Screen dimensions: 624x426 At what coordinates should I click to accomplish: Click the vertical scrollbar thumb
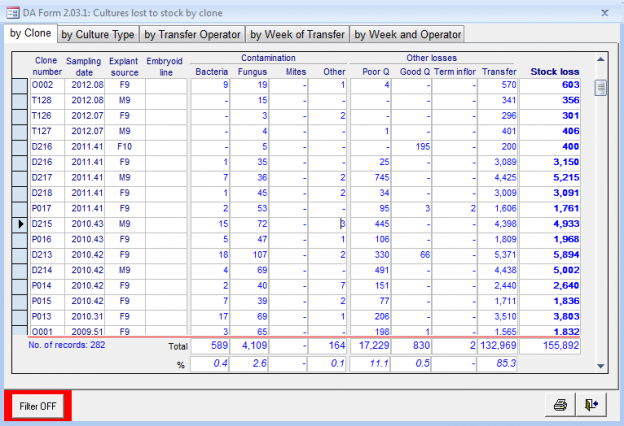[x=601, y=88]
